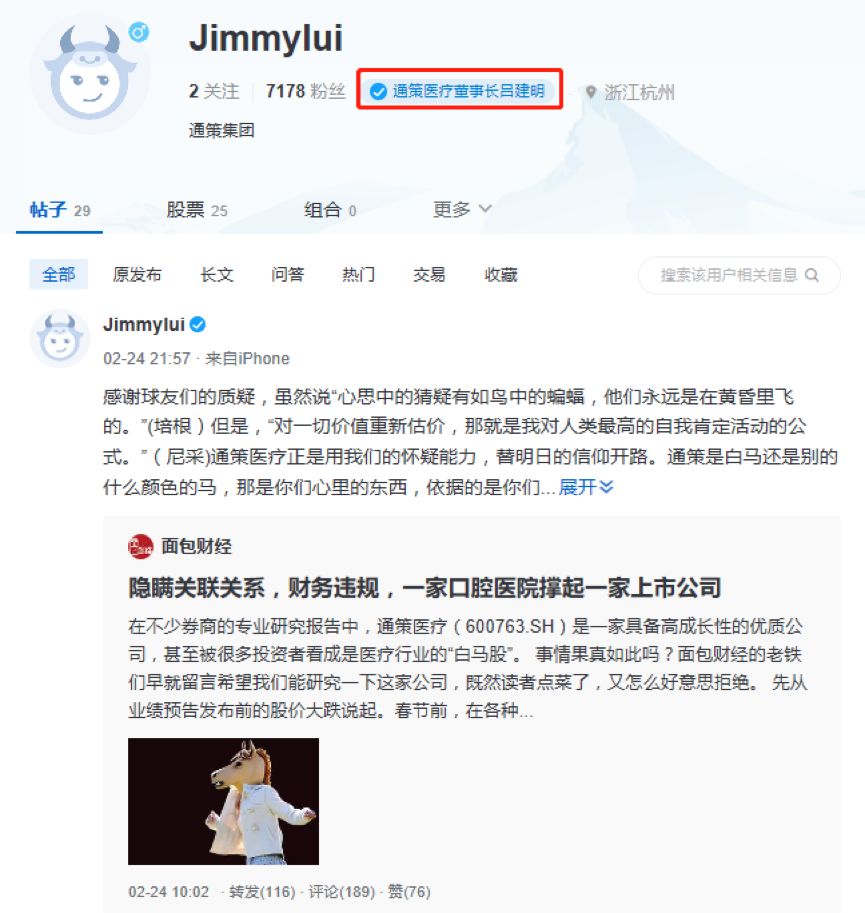Filter posts by 长文

tap(217, 274)
